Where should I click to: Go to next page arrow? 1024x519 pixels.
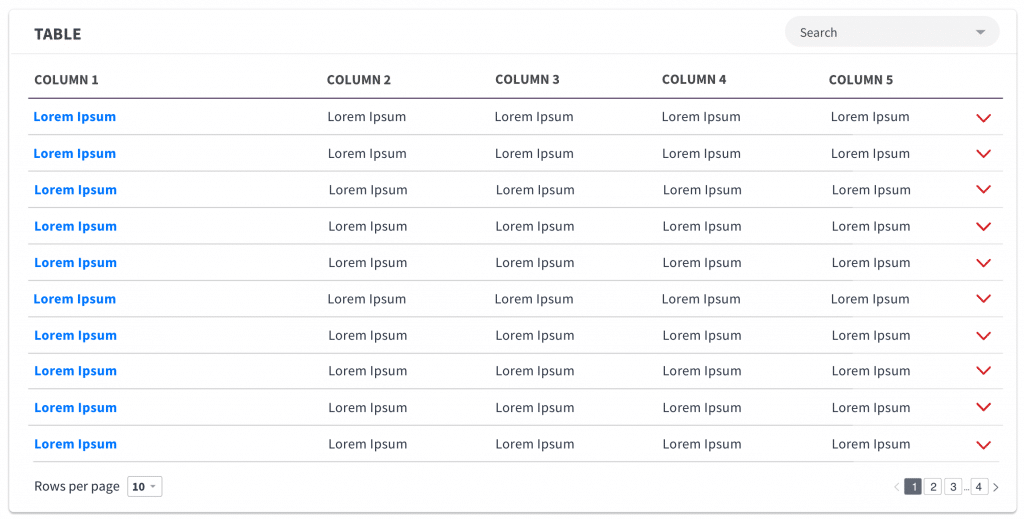coord(995,487)
